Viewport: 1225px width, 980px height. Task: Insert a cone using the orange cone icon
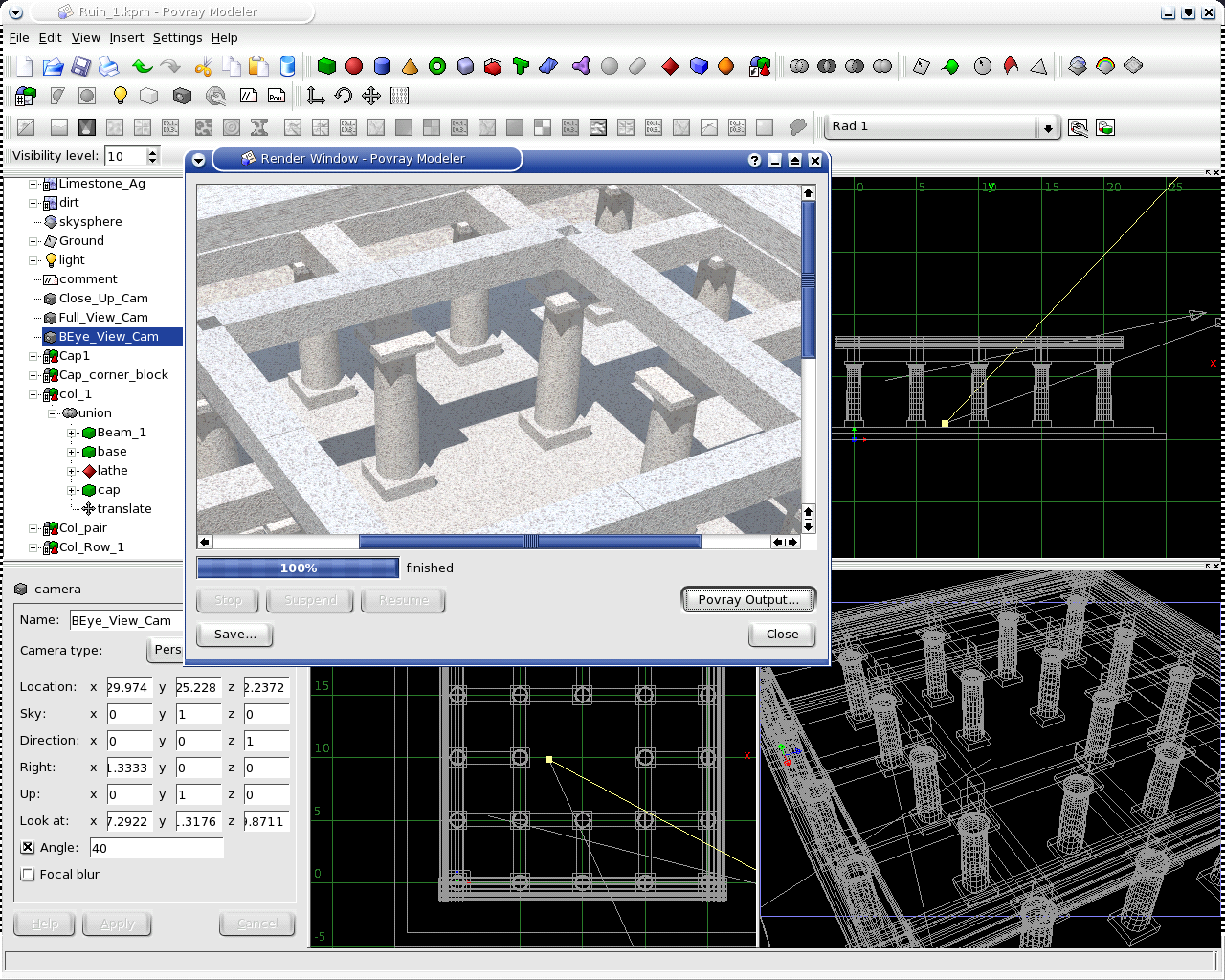[410, 66]
